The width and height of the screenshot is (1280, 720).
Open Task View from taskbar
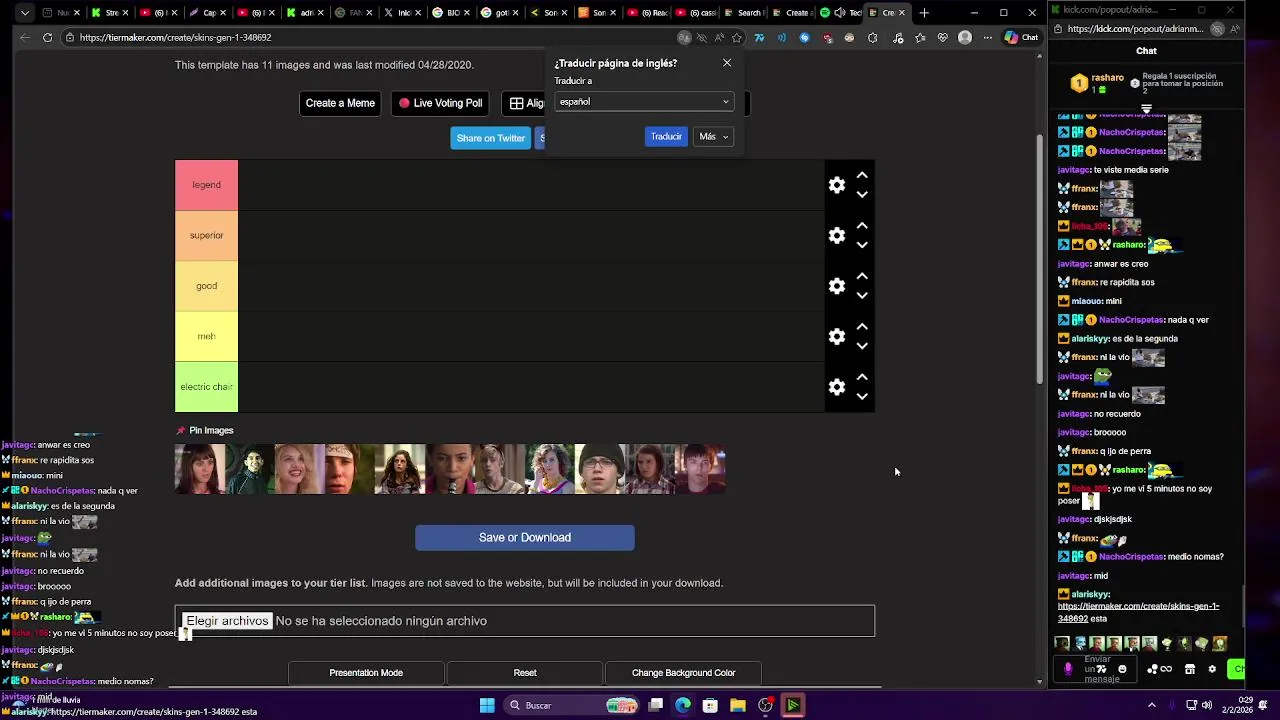(656, 705)
